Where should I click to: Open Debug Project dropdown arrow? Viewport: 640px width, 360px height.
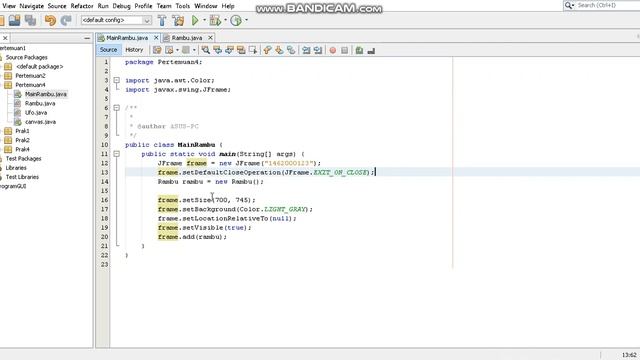(x=225, y=20)
